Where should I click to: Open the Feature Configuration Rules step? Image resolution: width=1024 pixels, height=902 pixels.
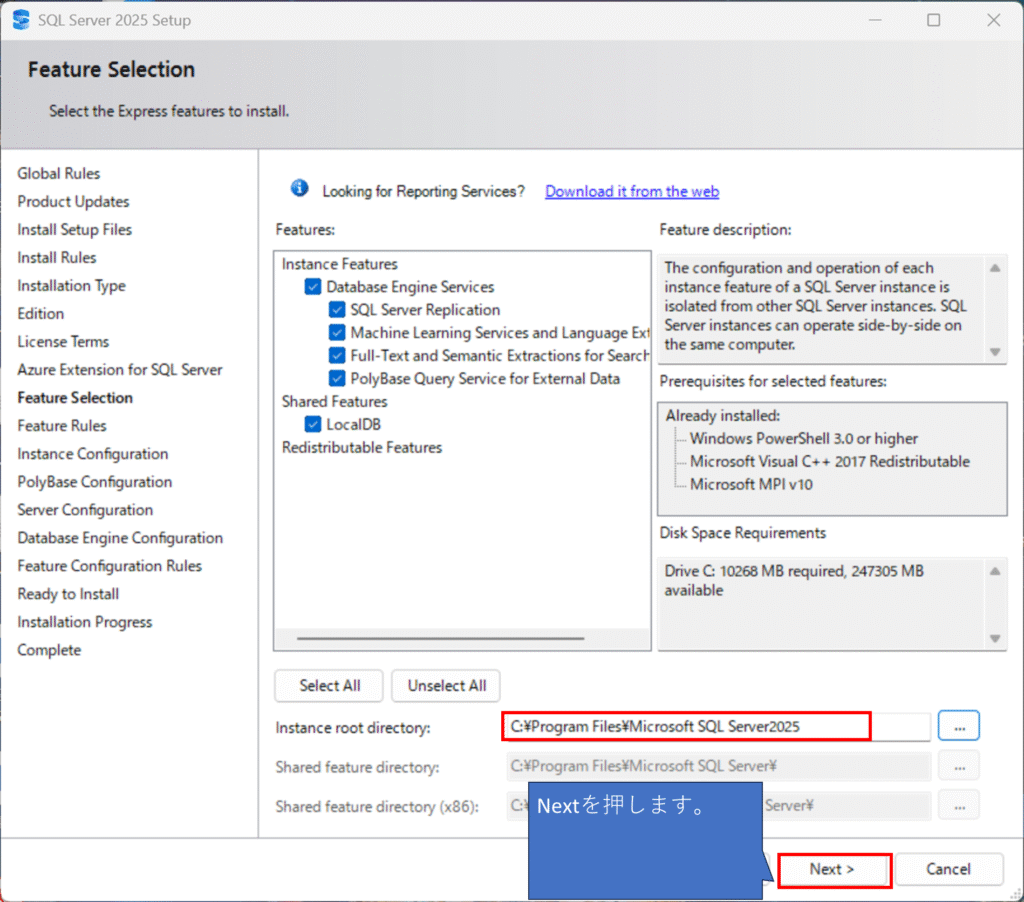tap(110, 566)
